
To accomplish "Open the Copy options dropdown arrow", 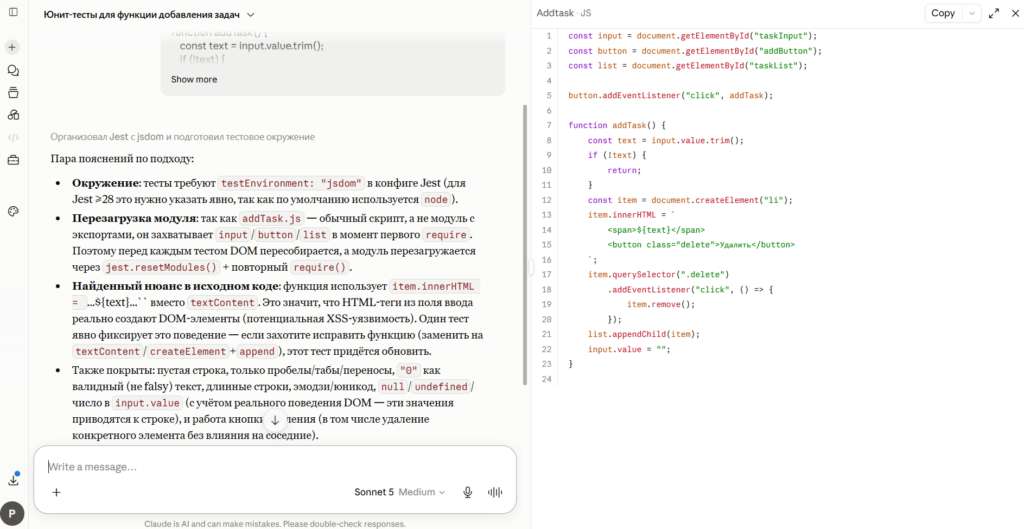I will [x=972, y=13].
